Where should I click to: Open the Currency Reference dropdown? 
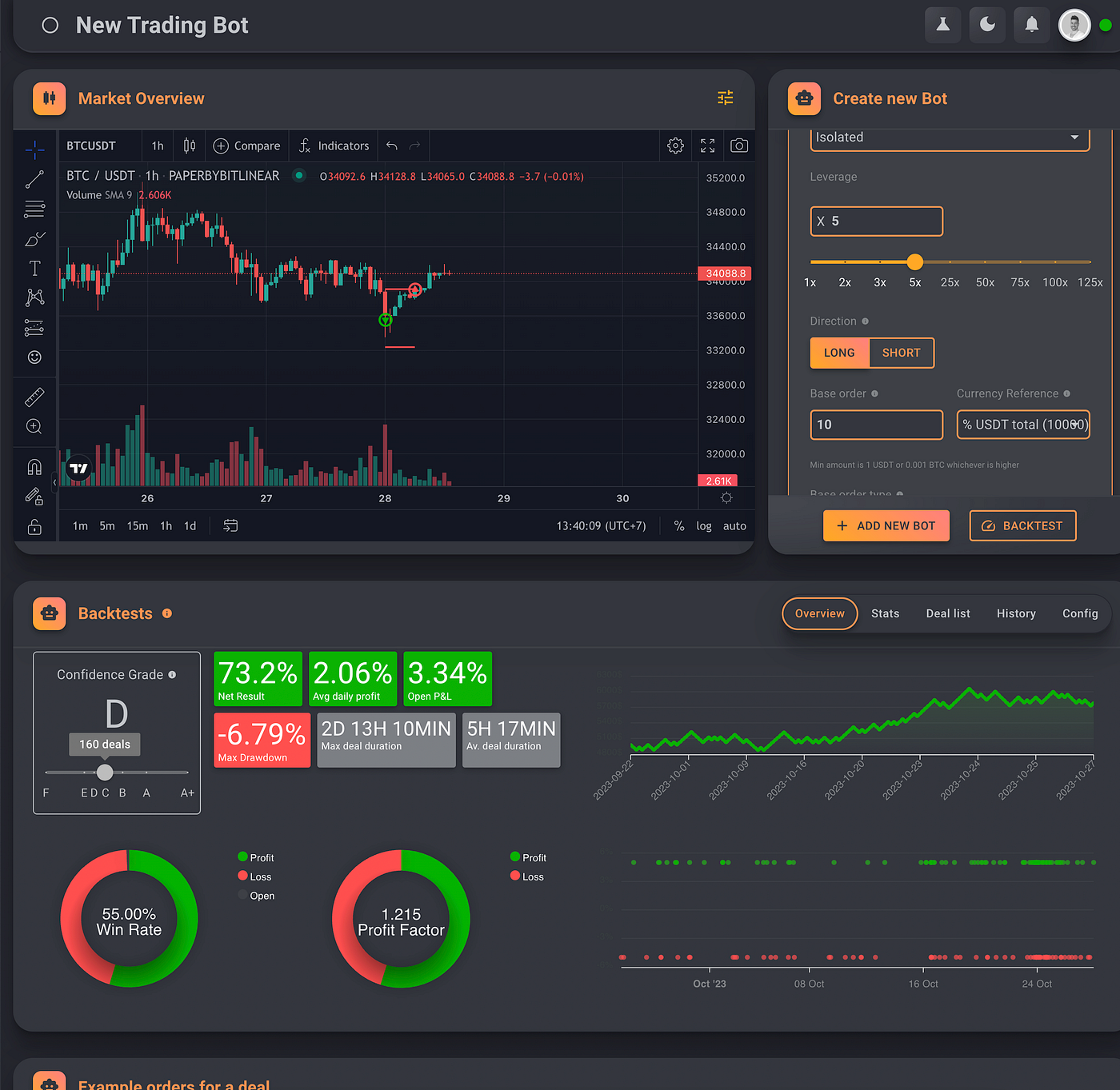[x=1024, y=425]
